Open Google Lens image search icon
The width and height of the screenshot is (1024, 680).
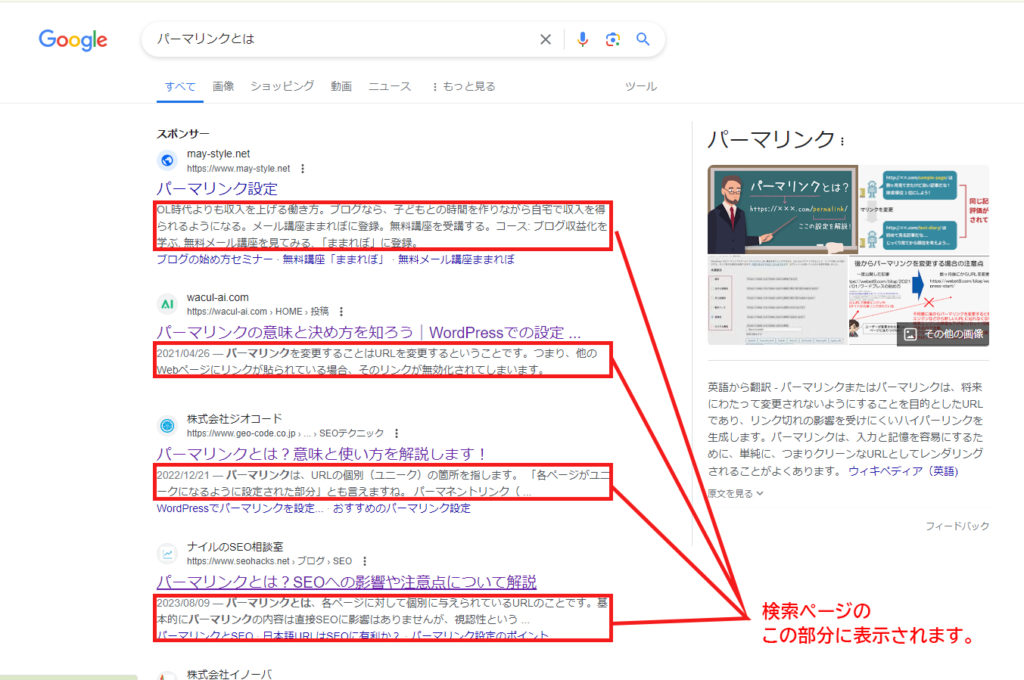coord(612,40)
